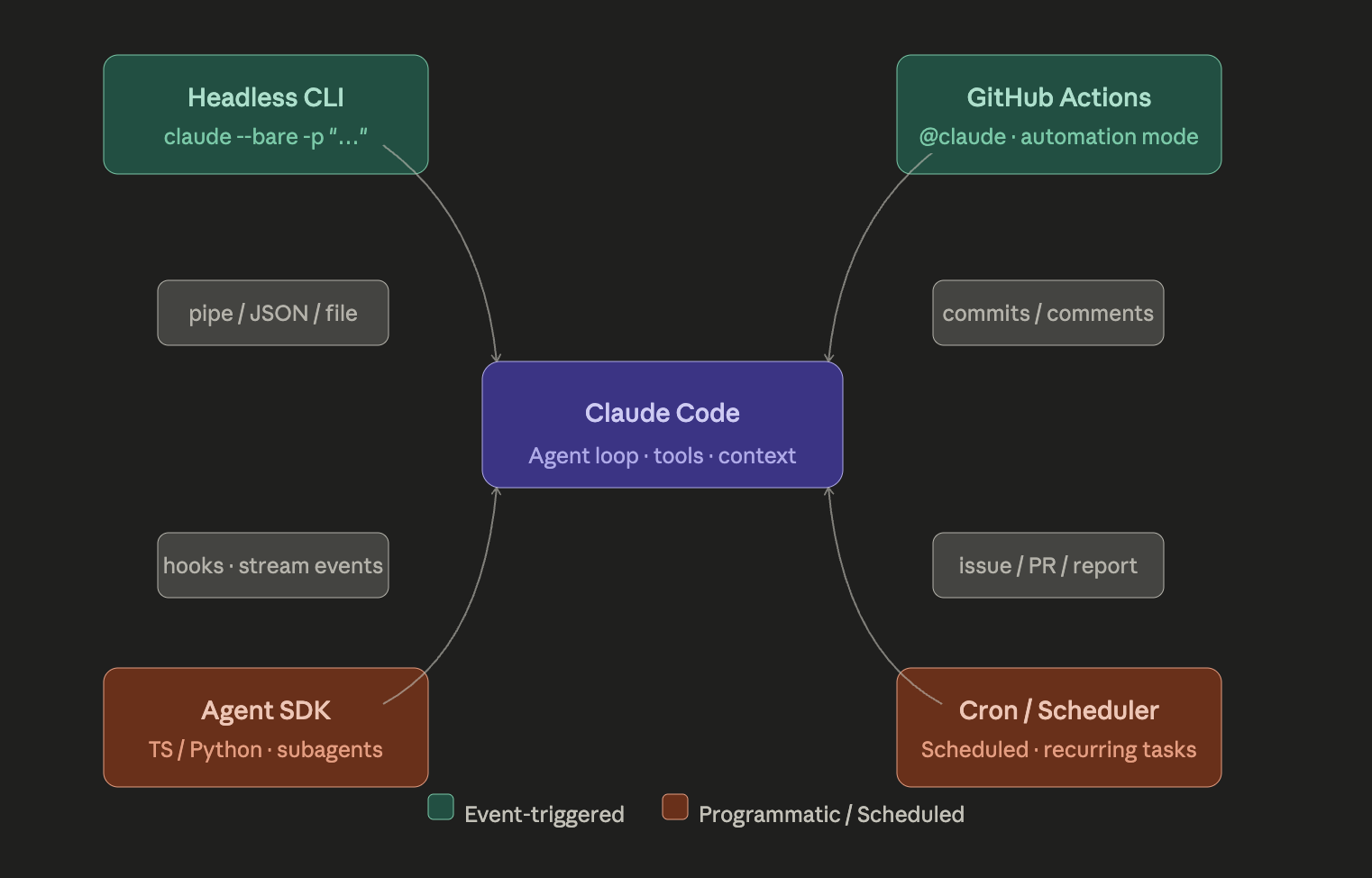Select the issue / PR / report box
This screenshot has height=878, width=1372.
[1048, 565]
